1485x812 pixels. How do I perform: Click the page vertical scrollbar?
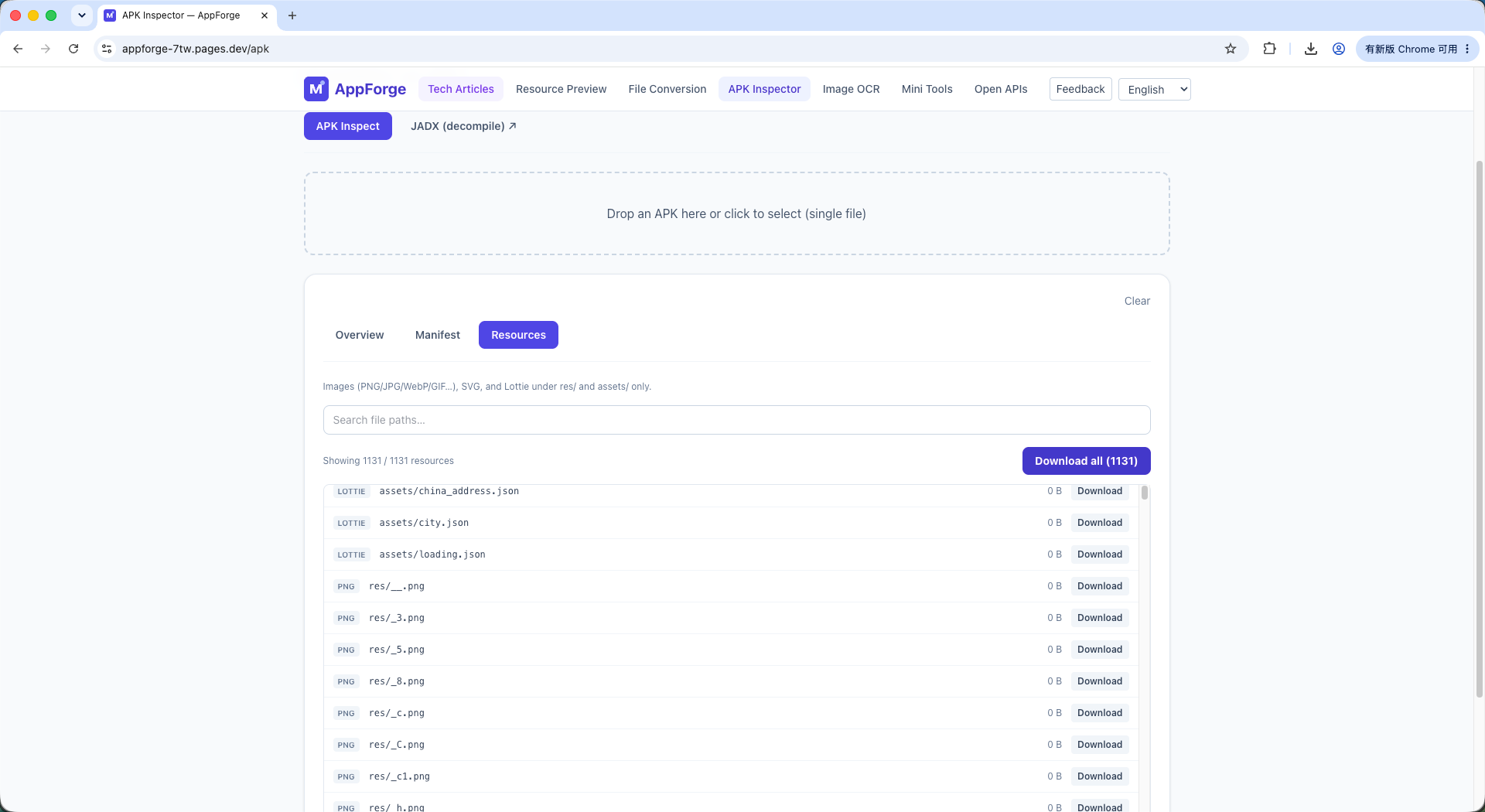point(1480,429)
